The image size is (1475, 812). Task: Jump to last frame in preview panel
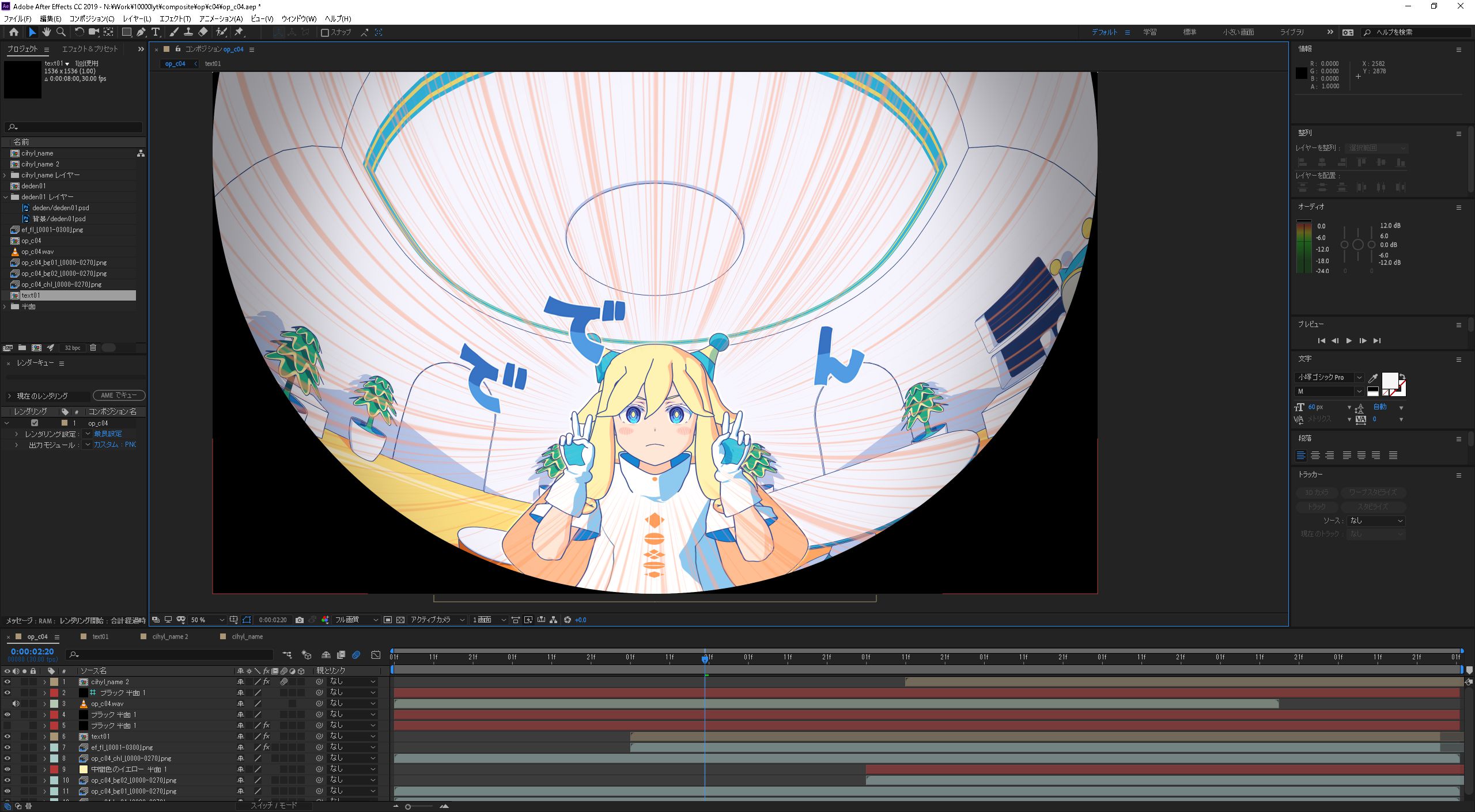(1377, 340)
